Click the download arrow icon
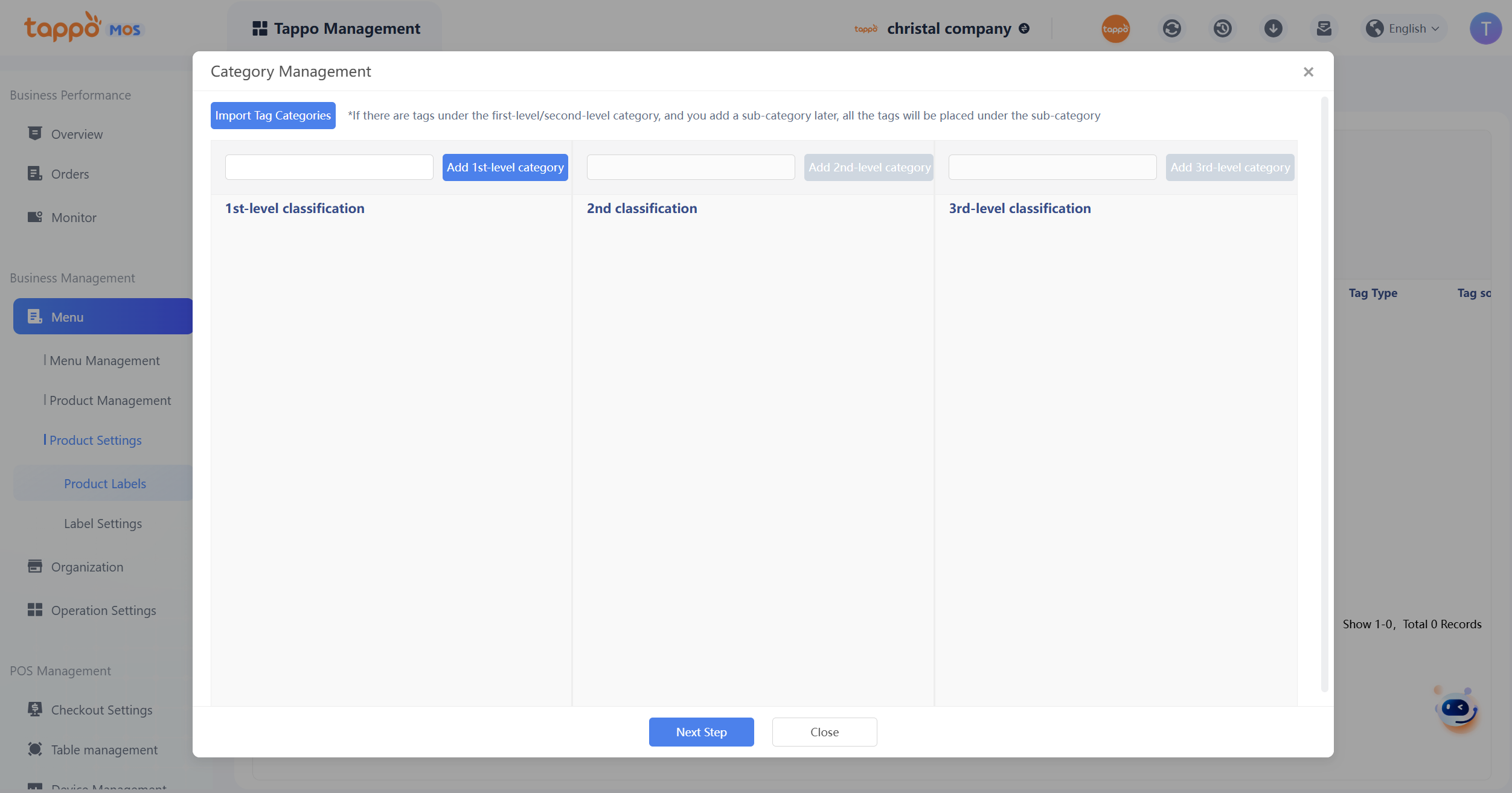Viewport: 1512px width, 793px height. (x=1273, y=28)
